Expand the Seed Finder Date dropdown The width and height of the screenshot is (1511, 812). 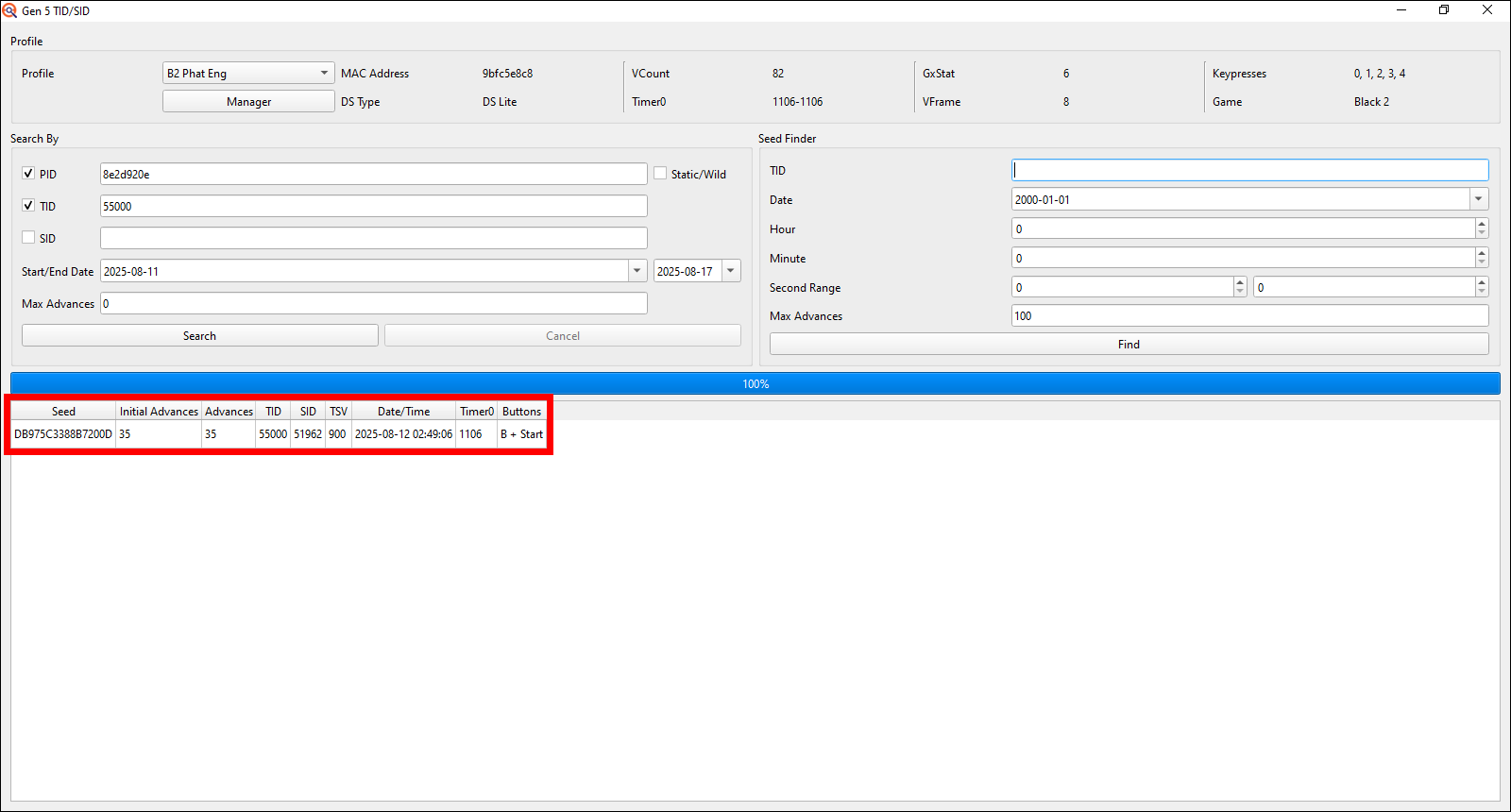(1478, 199)
